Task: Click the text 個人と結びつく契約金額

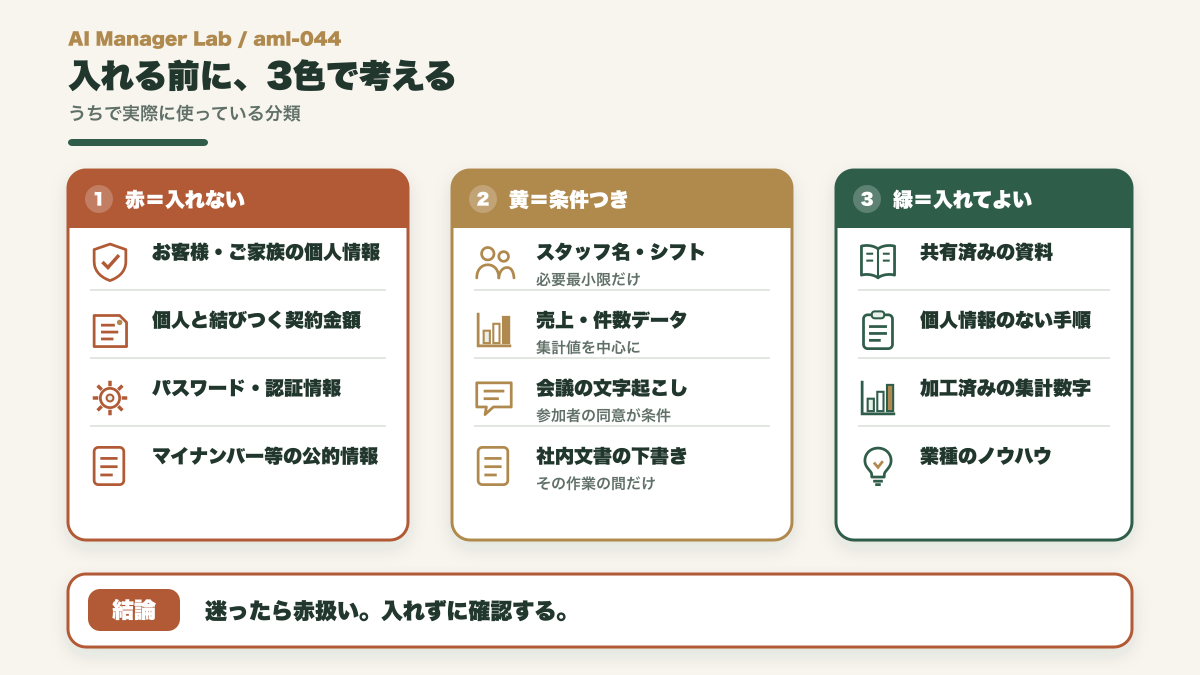Action: [x=256, y=320]
